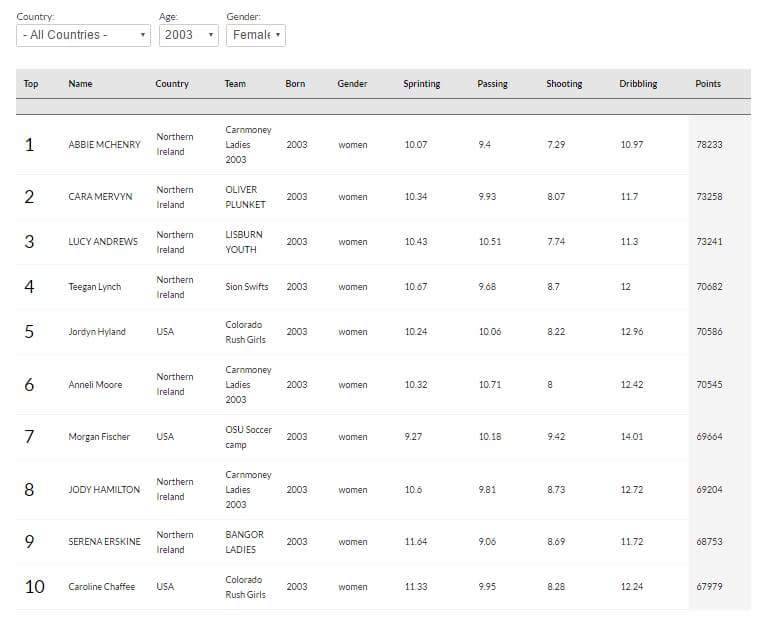Click points value 70586
The height and width of the screenshot is (623, 781).
[x=709, y=332]
